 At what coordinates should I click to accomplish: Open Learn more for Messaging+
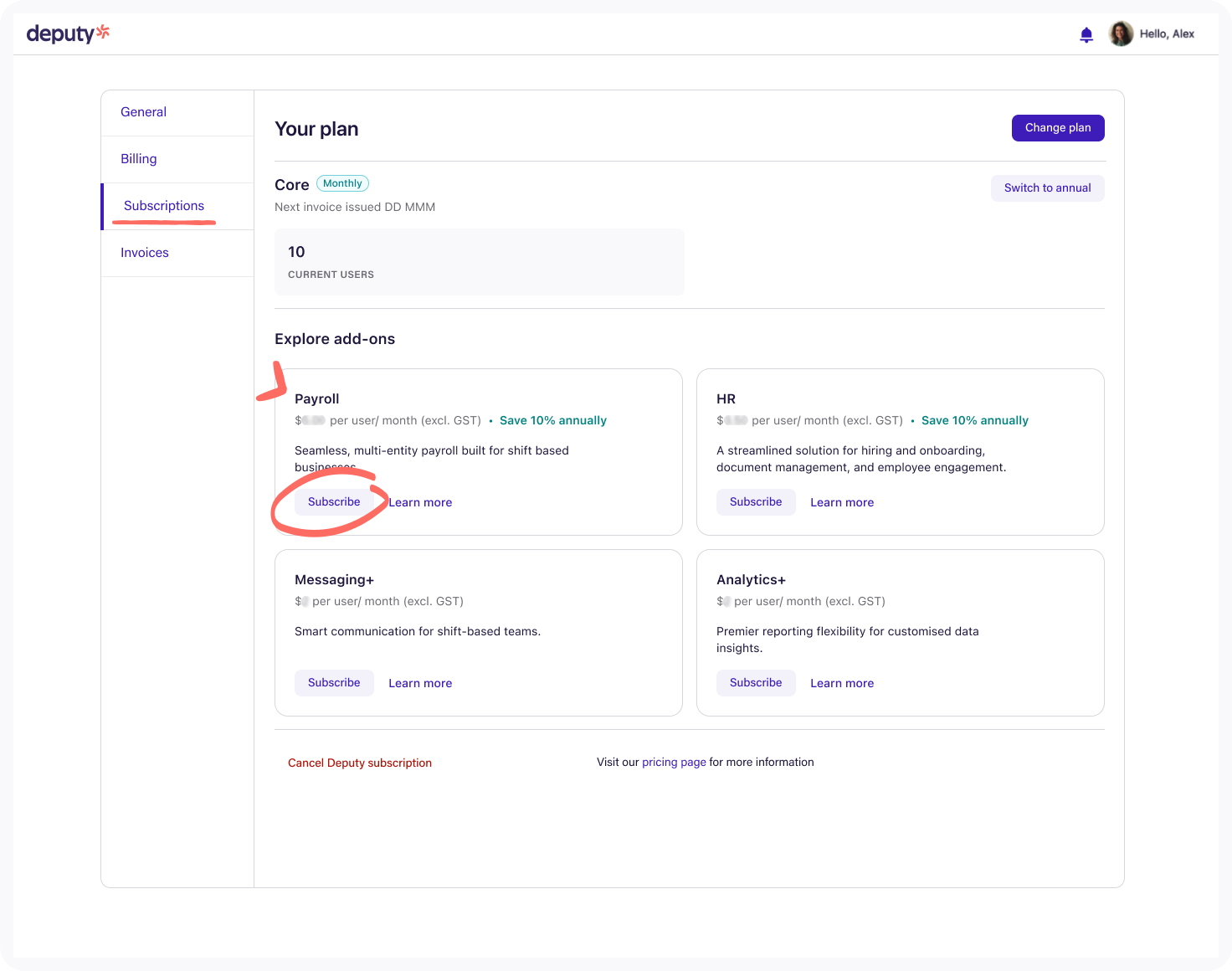[420, 684]
